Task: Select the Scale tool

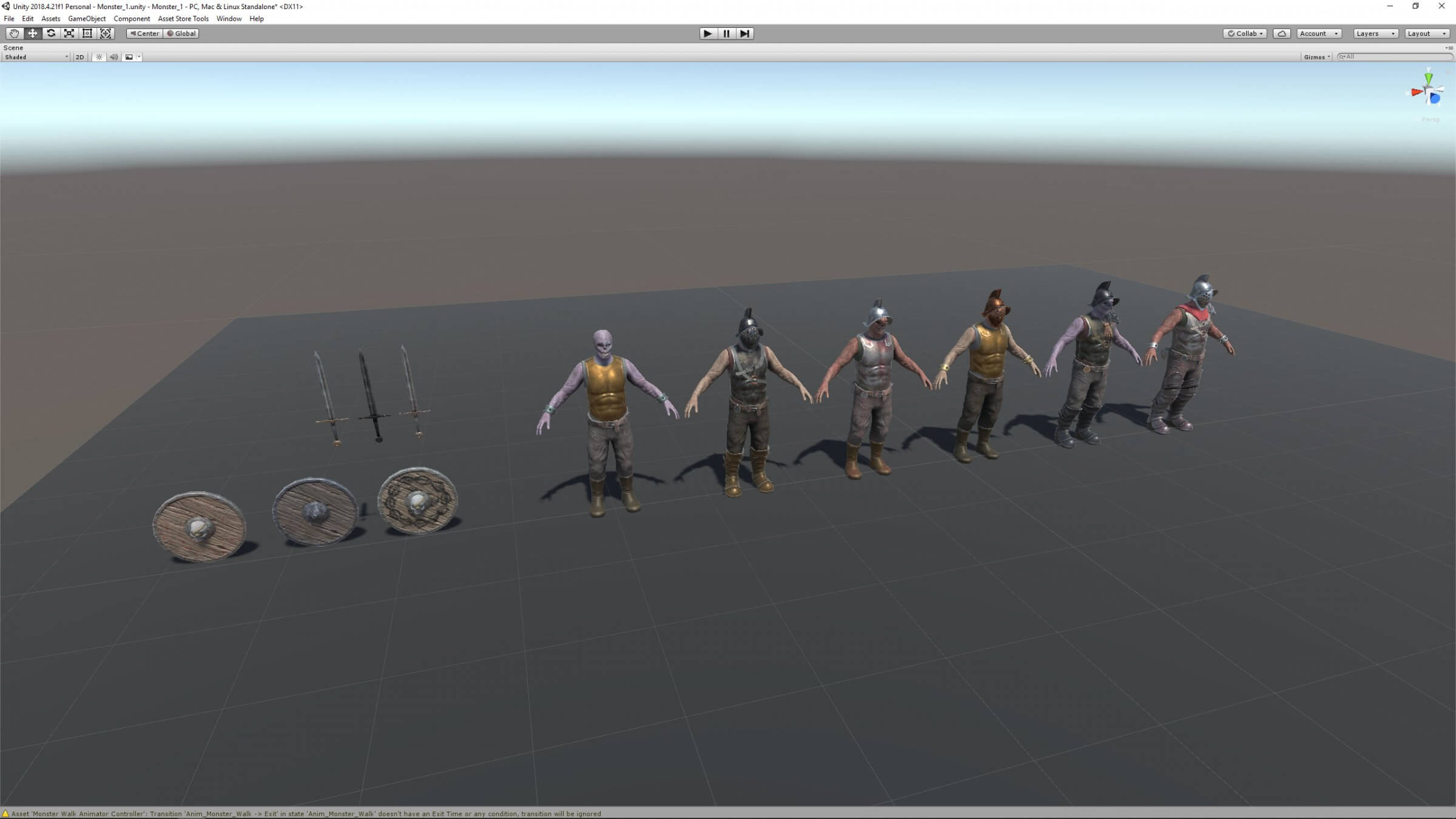Action: pos(69,33)
